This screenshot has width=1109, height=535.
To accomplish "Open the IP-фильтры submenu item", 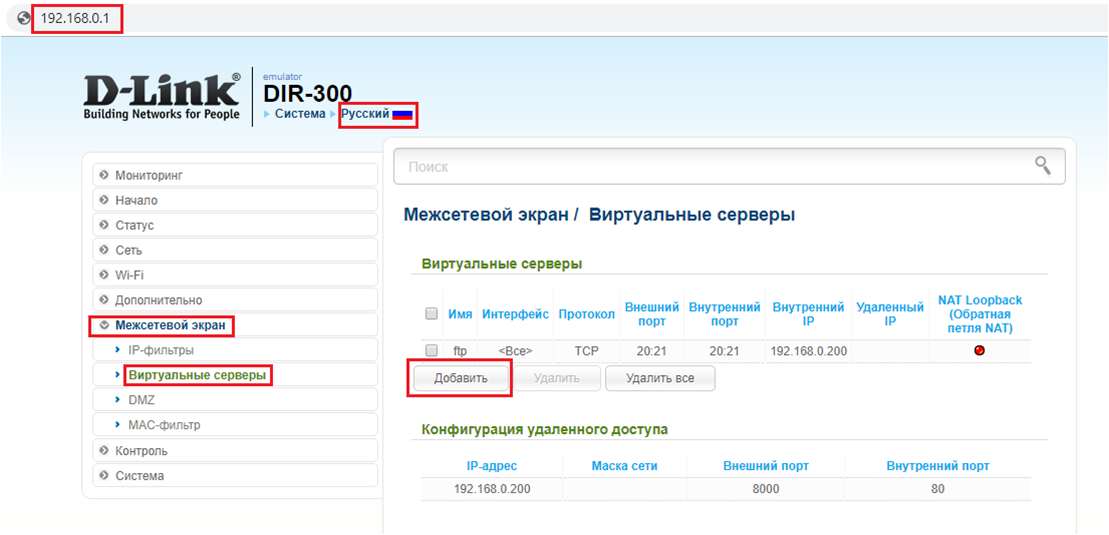I will (161, 350).
